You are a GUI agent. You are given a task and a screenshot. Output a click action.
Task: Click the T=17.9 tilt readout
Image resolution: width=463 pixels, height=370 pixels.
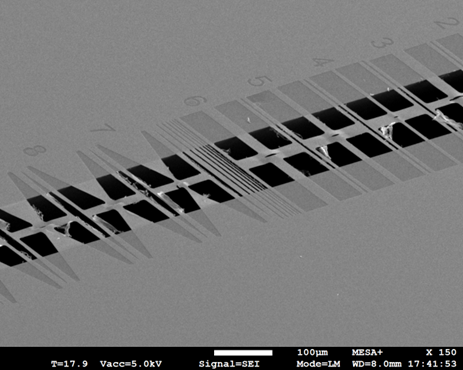click(70, 364)
